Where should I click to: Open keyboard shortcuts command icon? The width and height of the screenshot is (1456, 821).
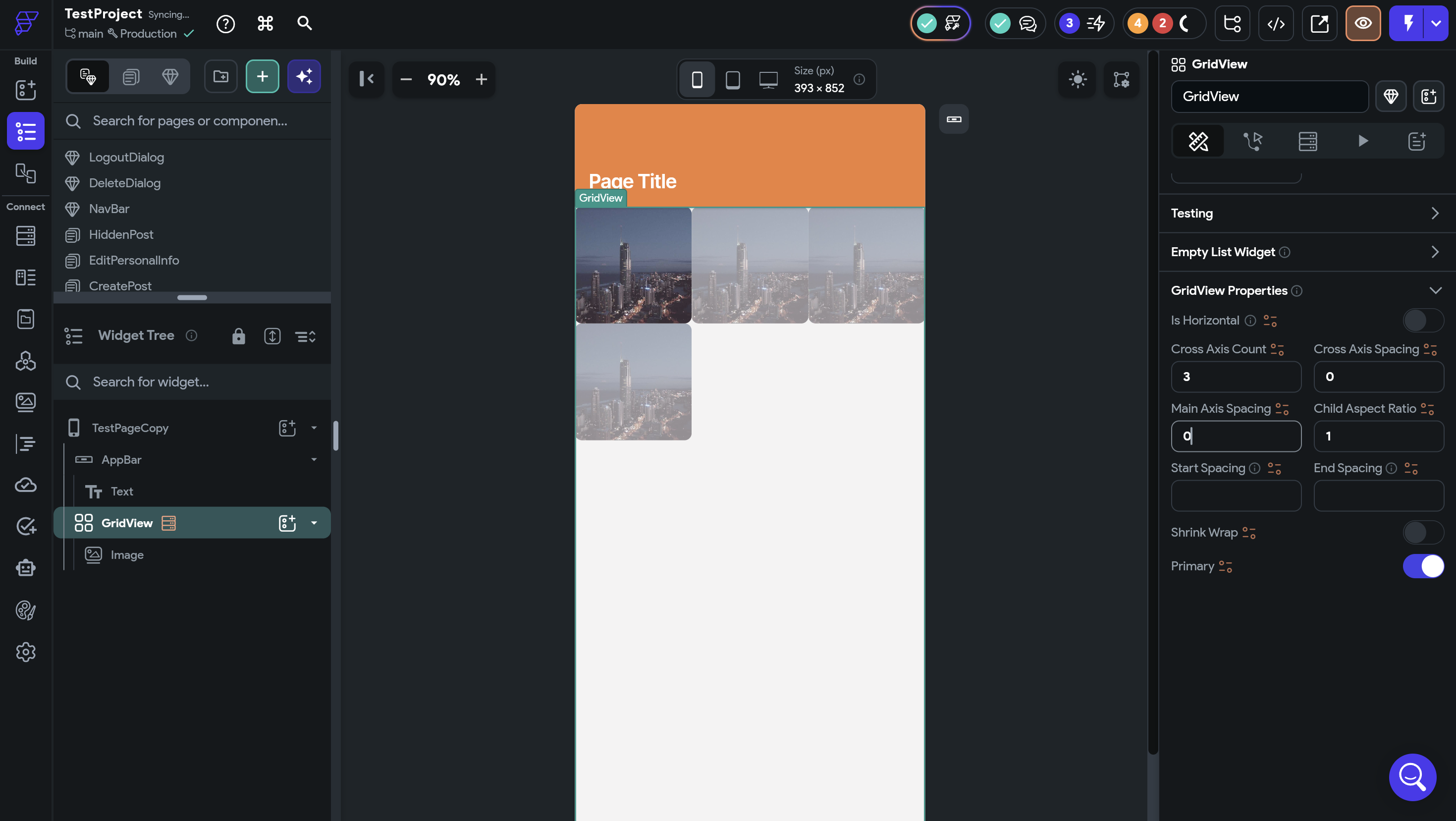tap(265, 23)
